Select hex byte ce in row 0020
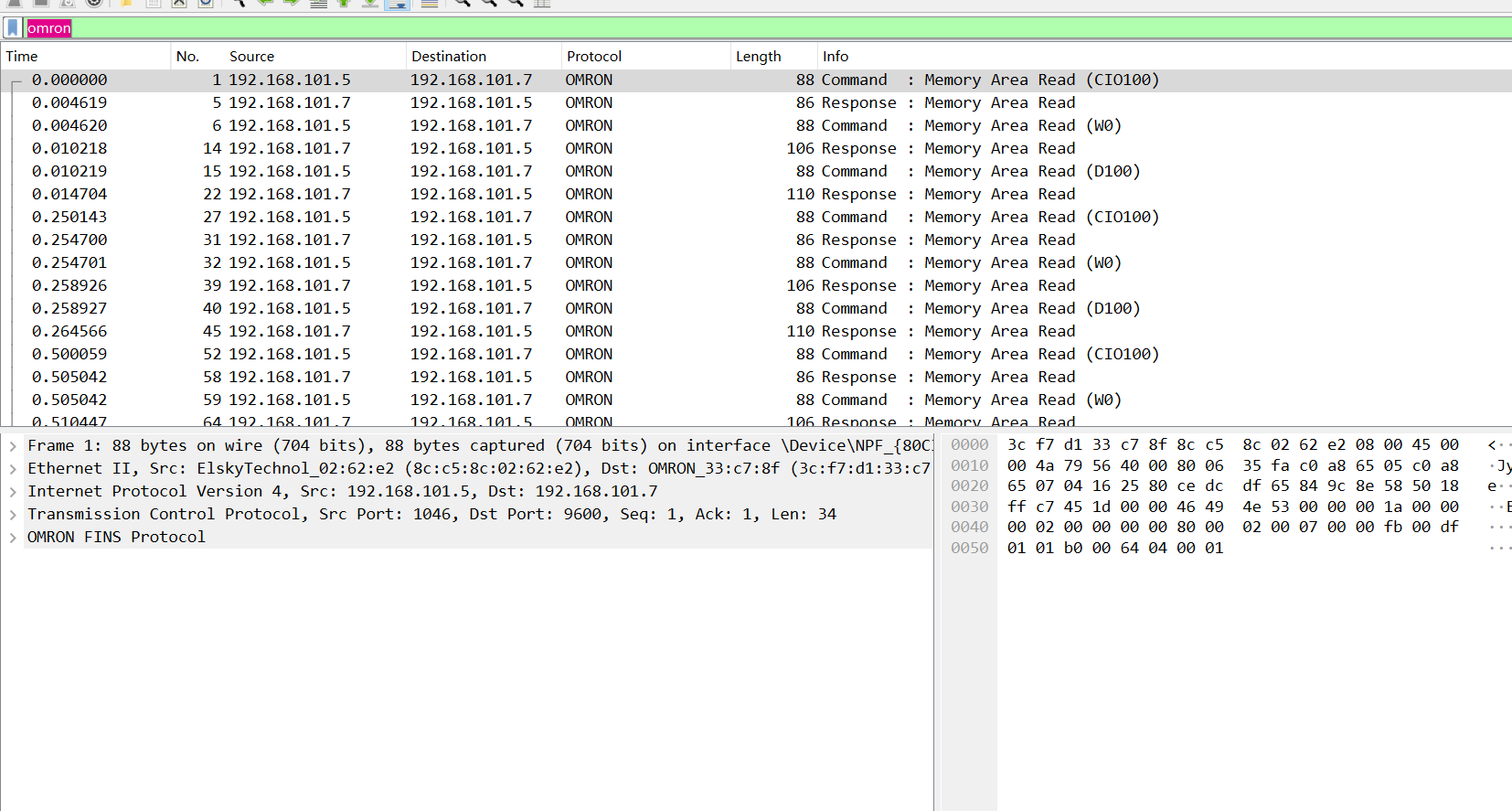1512x811 pixels. click(1186, 486)
